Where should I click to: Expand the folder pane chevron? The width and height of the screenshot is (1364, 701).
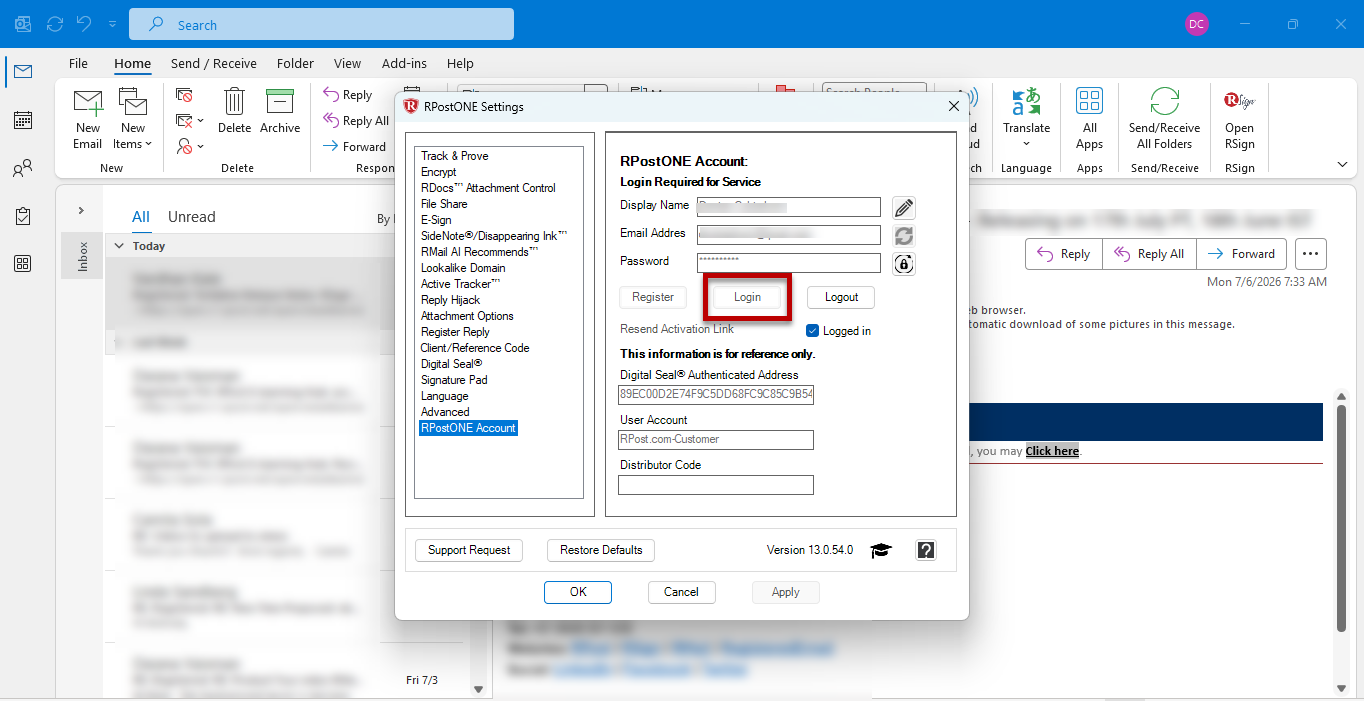click(x=81, y=211)
